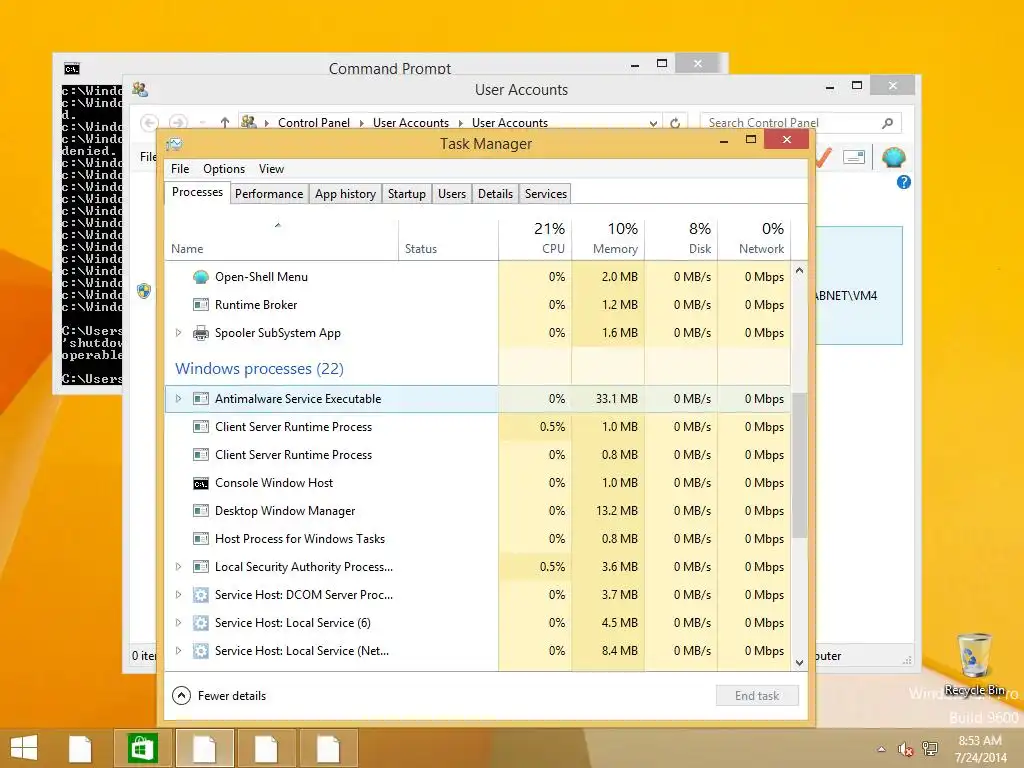Expand Spooler SubSystem App row
The height and width of the screenshot is (768, 1024).
[x=178, y=333]
